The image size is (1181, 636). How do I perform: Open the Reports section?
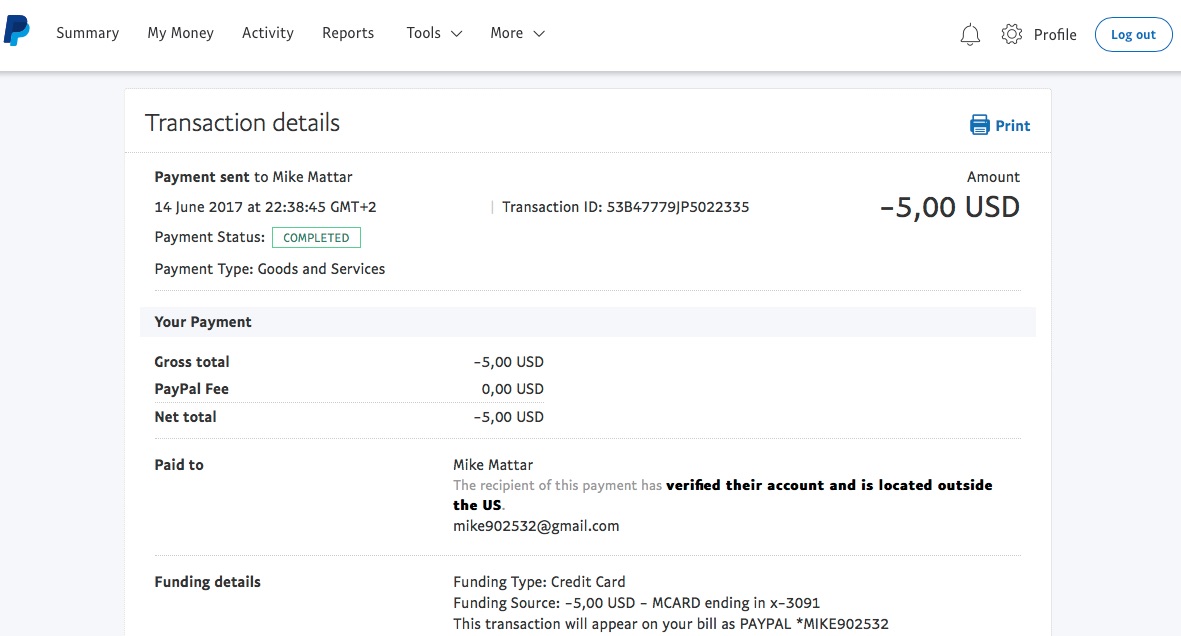tap(348, 33)
